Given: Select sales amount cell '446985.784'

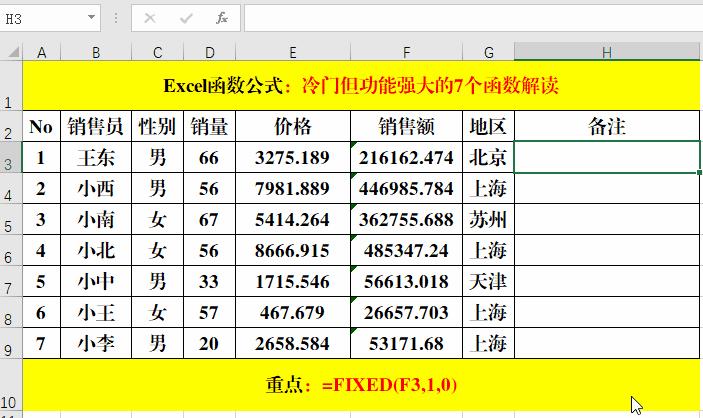Looking at the screenshot, I should coord(406,188).
